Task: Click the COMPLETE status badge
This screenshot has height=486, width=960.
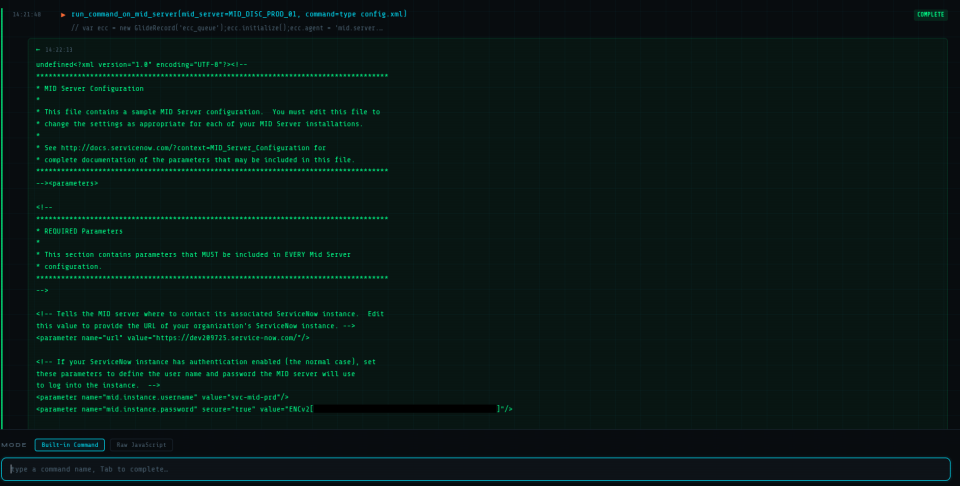Action: (x=931, y=15)
